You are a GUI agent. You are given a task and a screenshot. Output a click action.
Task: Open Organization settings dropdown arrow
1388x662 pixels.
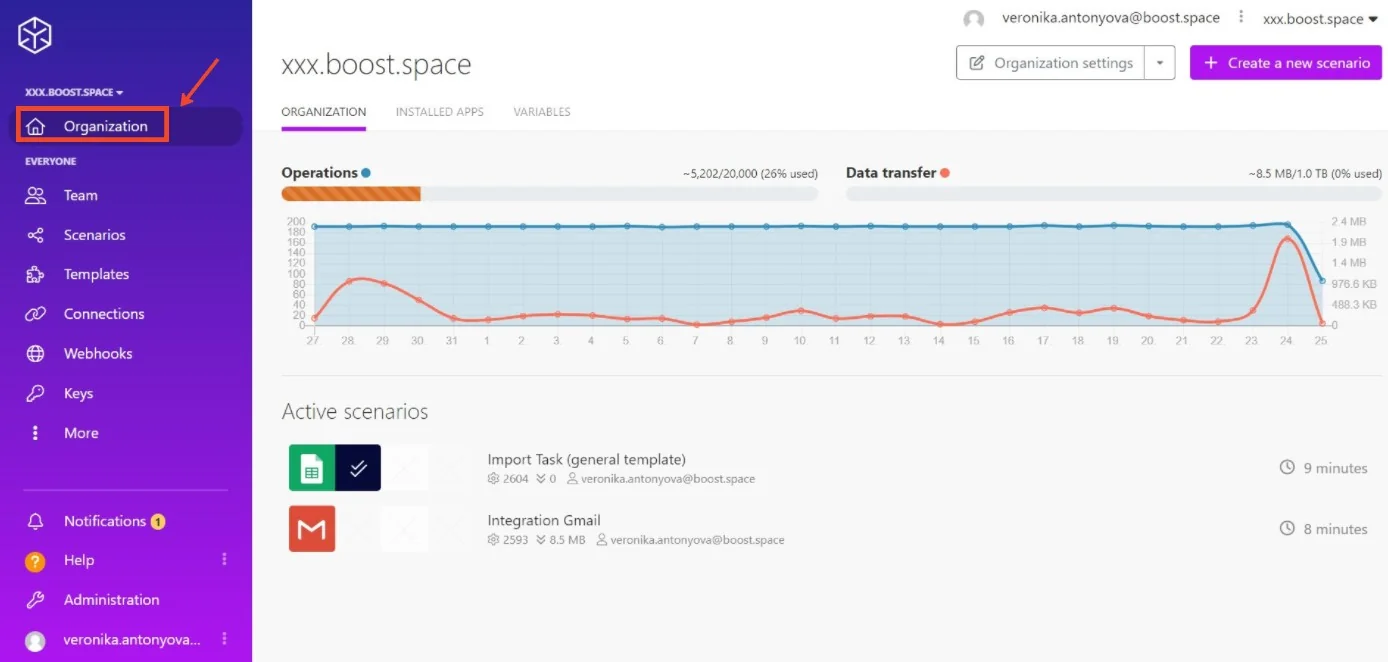coord(1160,63)
